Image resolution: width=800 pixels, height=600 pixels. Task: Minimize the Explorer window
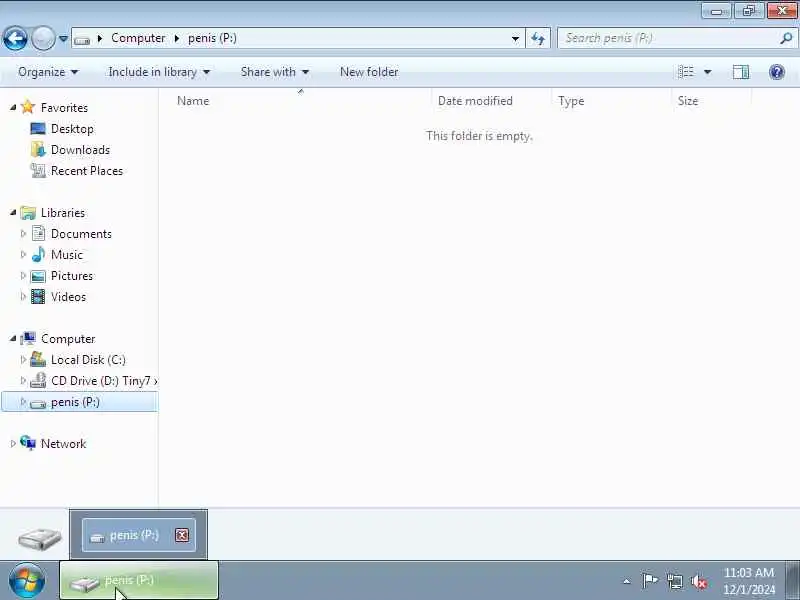[x=716, y=10]
